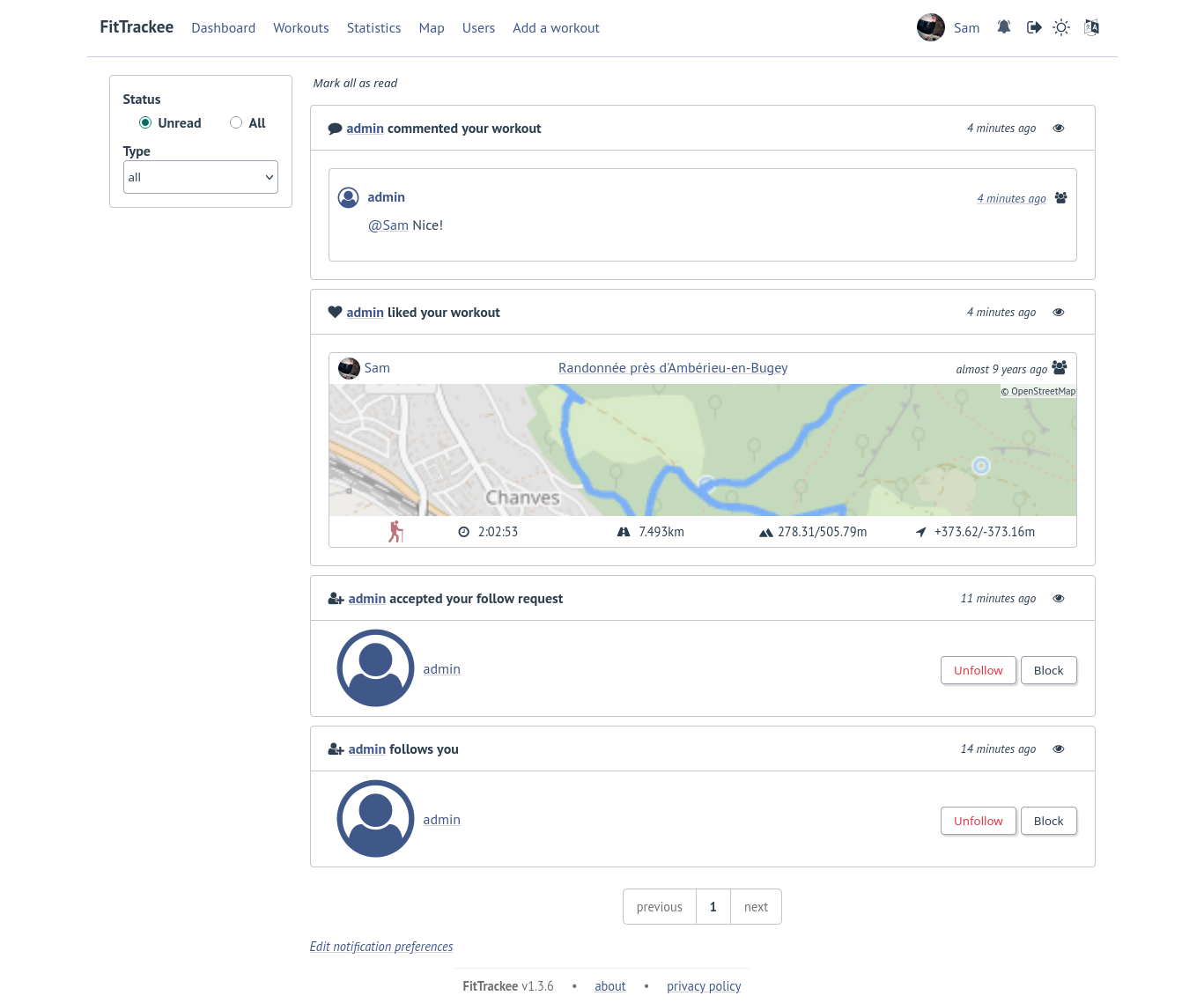The image size is (1204, 1003).
Task: Click 'Sam' username in the top bar
Action: click(x=966, y=28)
